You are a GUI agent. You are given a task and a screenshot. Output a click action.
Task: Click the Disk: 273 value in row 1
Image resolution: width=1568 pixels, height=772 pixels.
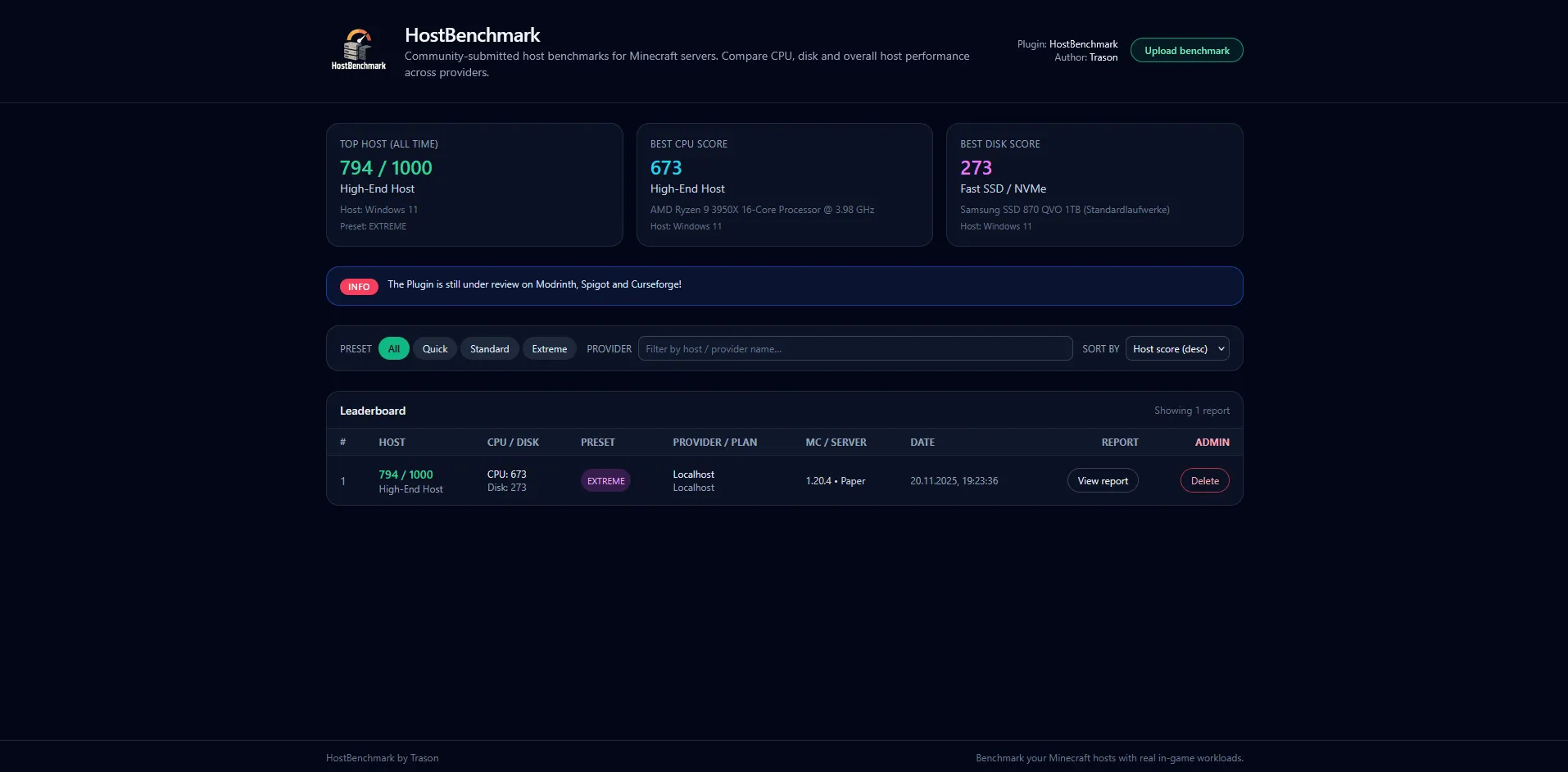pyautogui.click(x=507, y=488)
